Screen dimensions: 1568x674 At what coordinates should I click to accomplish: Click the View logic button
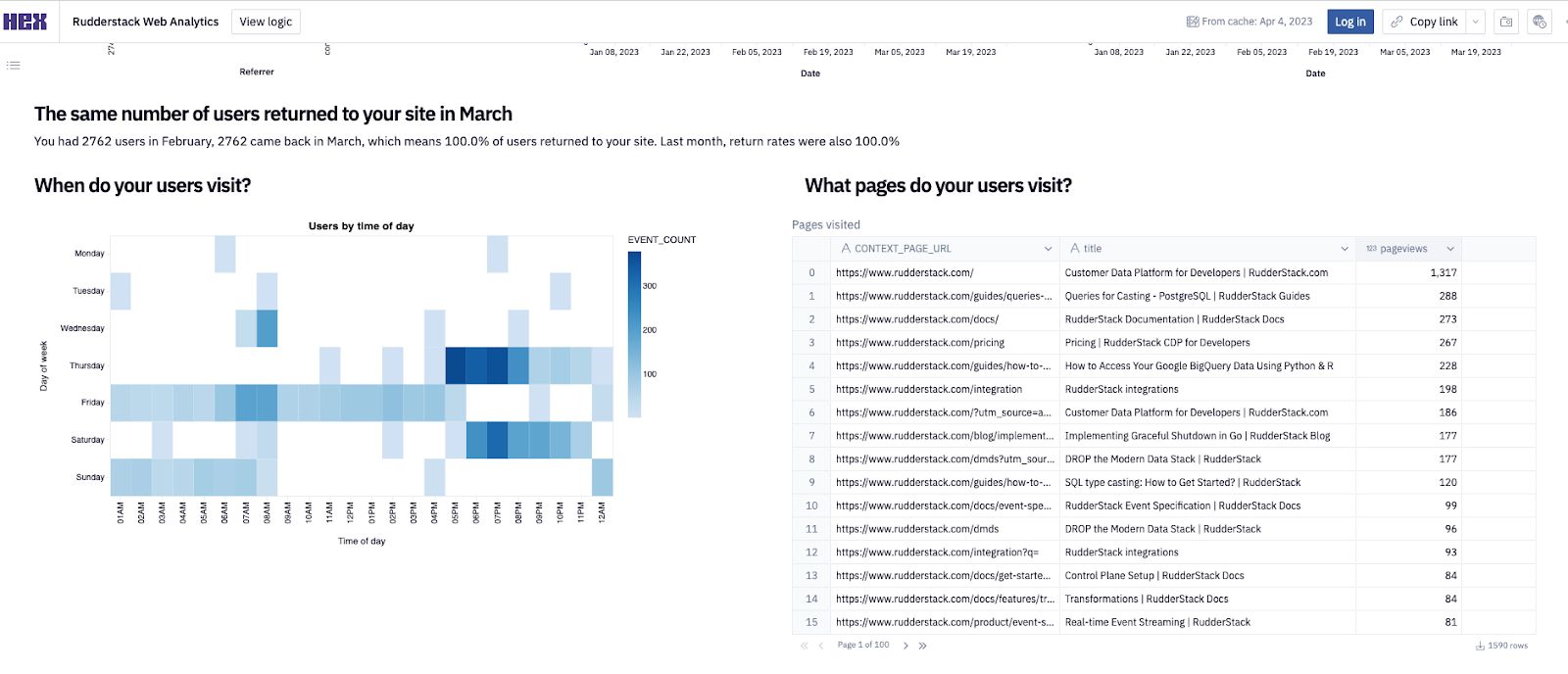coord(266,22)
